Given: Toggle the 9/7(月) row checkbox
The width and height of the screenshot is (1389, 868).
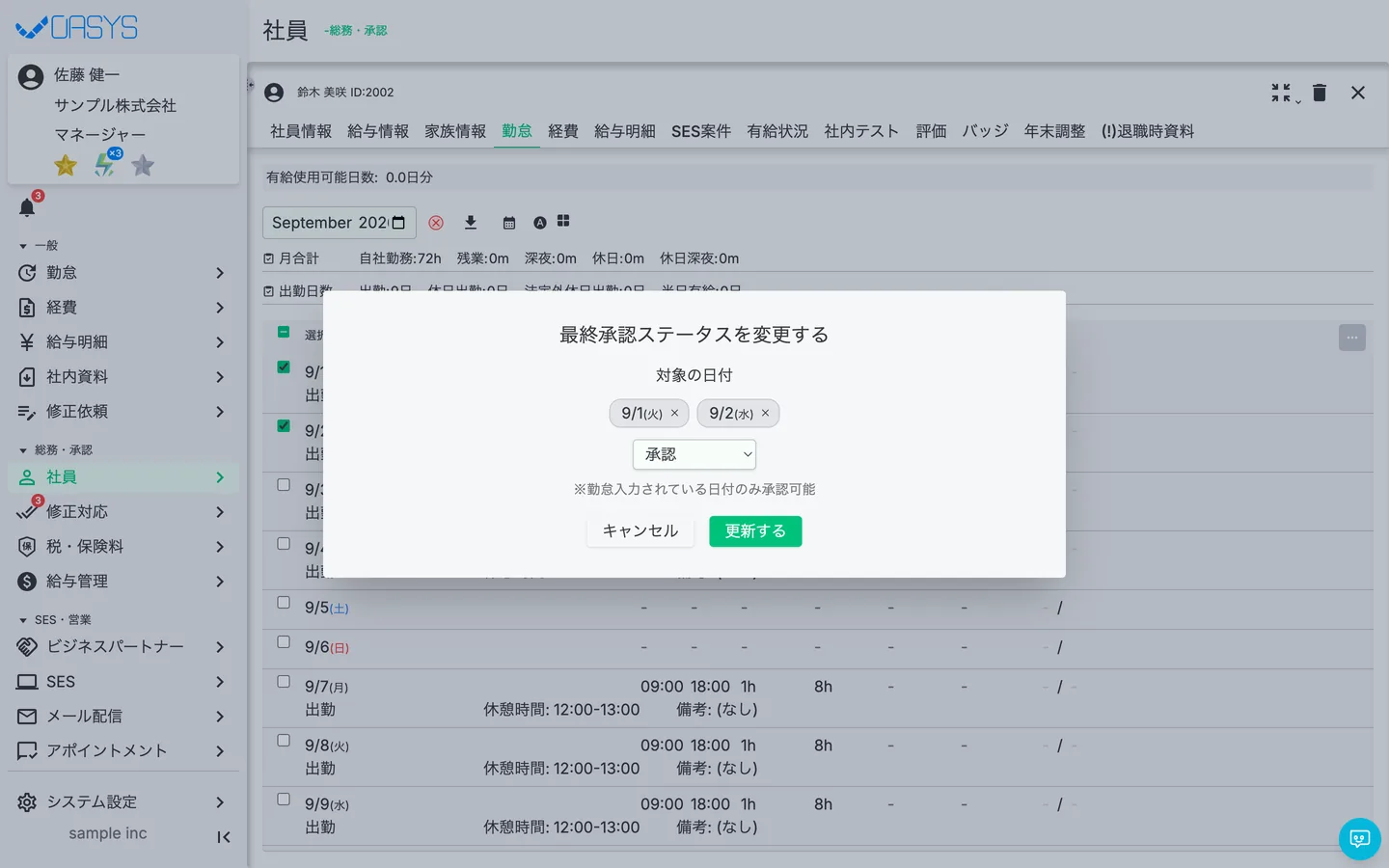Looking at the screenshot, I should point(284,682).
